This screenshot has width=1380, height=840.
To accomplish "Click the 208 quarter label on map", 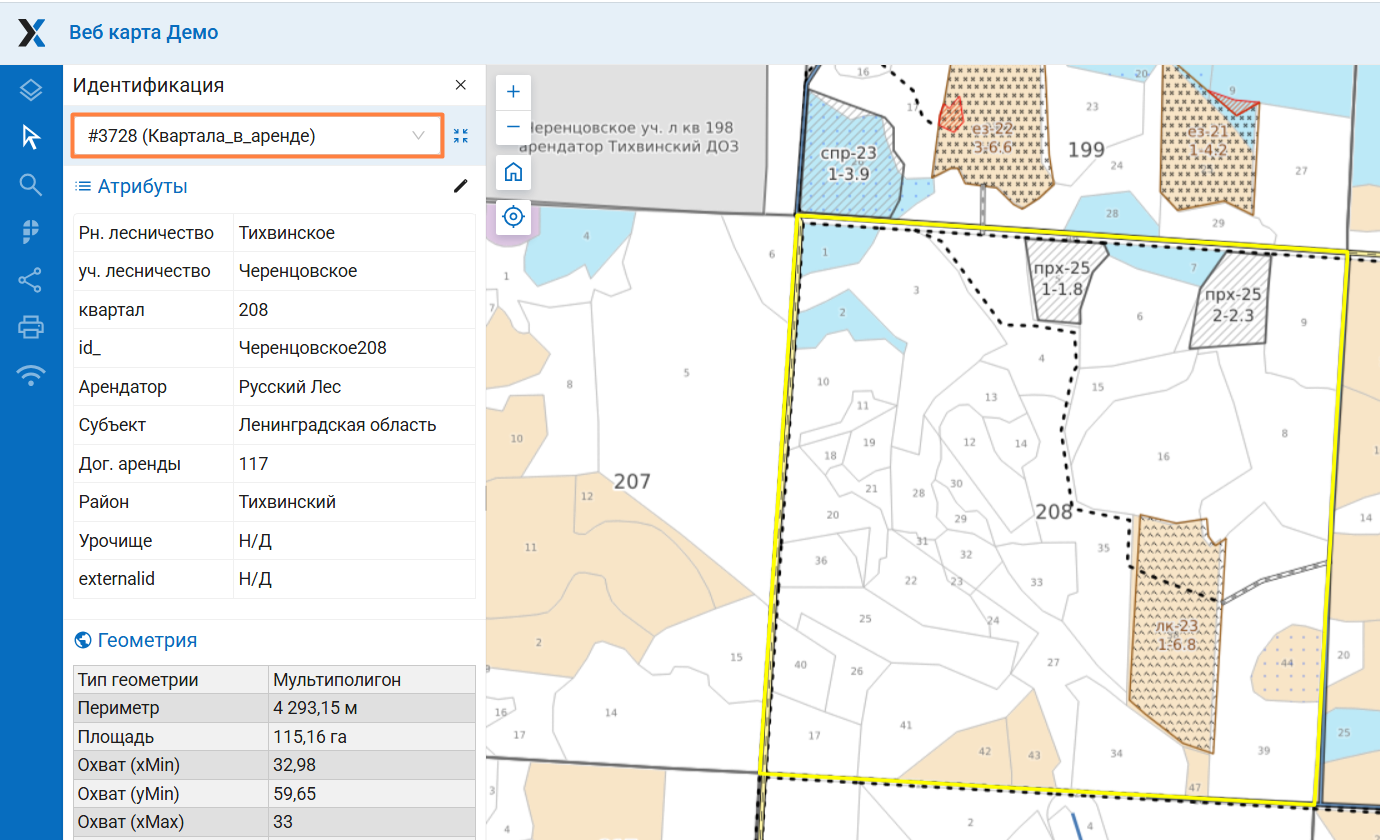I will click(1054, 512).
